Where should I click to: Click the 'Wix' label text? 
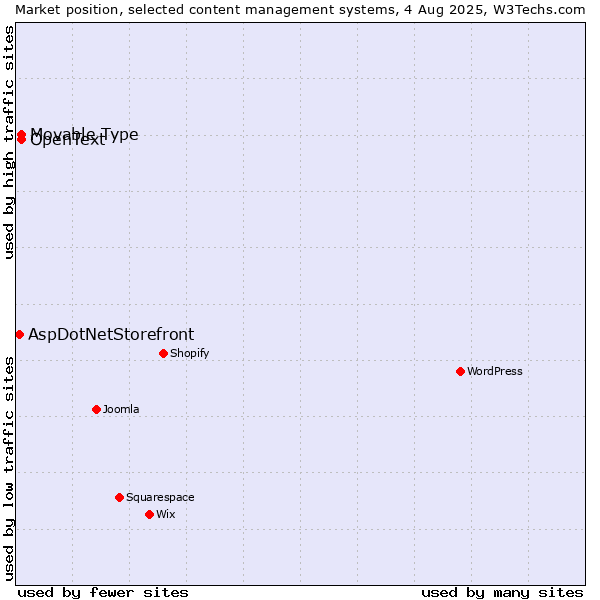[x=166, y=514]
